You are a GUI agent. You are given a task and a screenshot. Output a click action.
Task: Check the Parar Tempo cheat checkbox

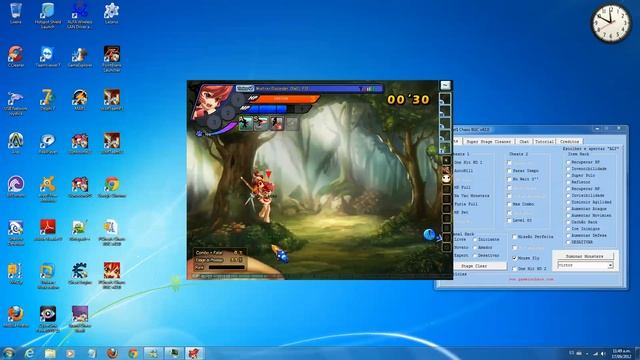(x=509, y=171)
